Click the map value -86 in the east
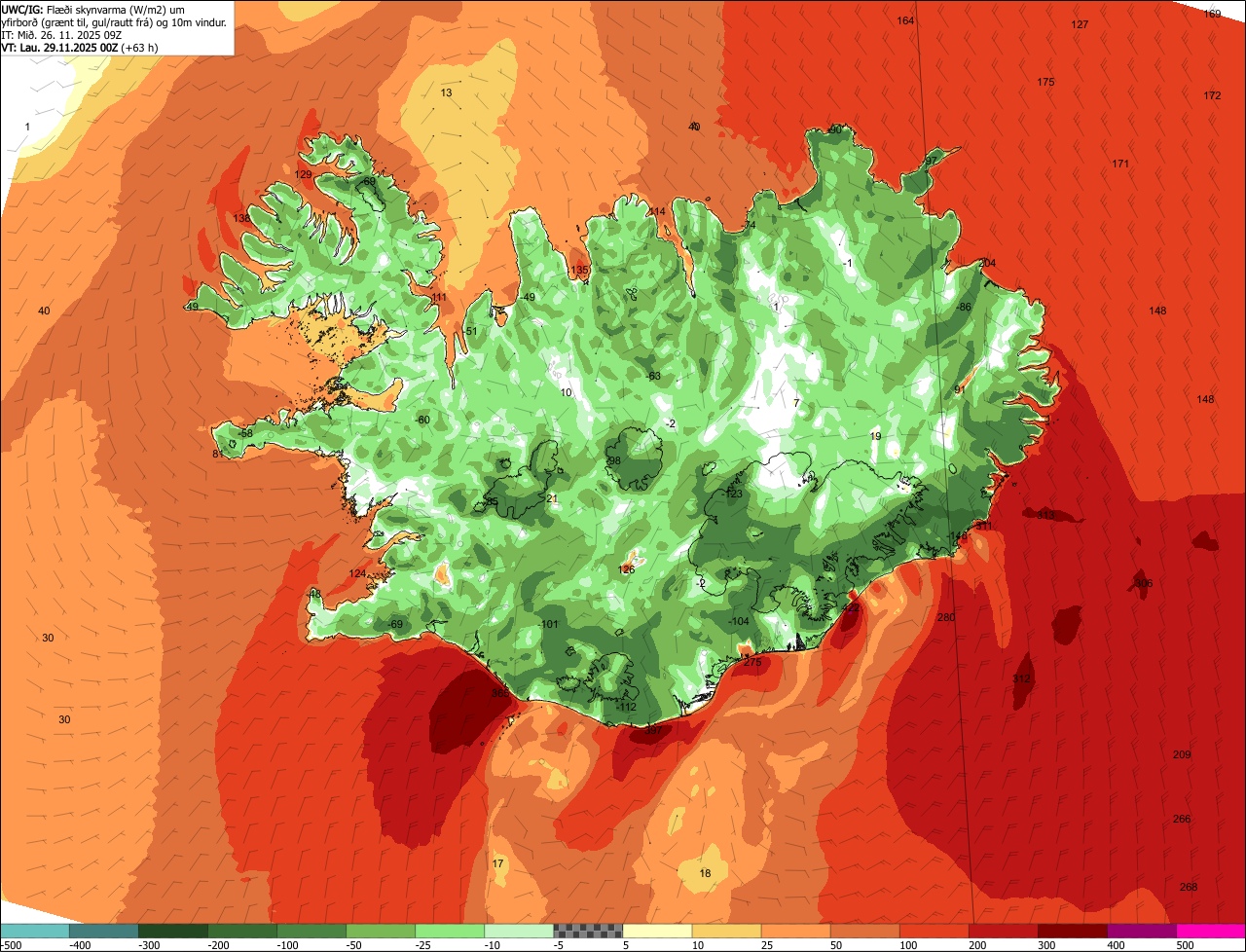 point(964,307)
